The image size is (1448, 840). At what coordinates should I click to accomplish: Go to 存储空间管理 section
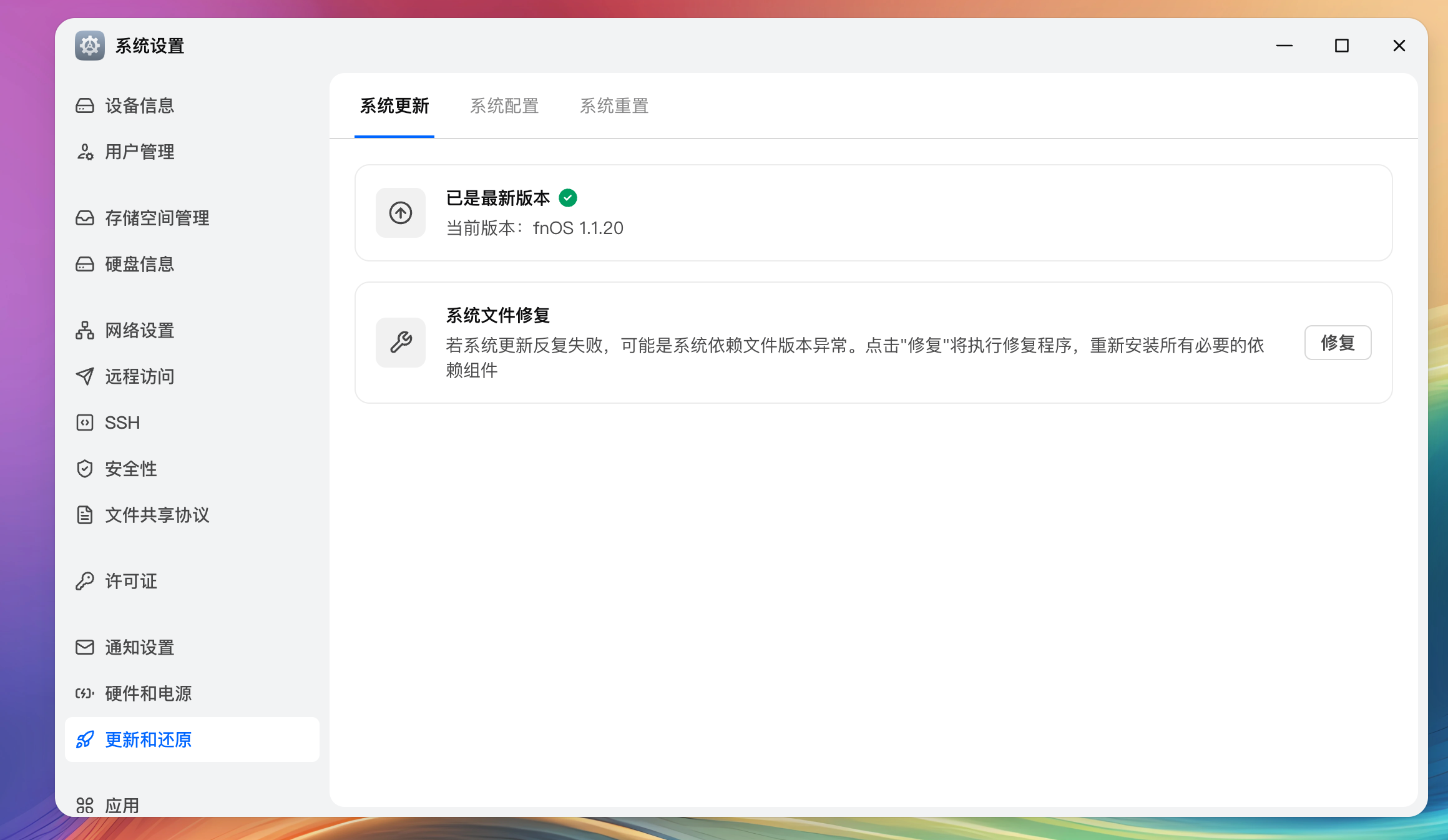[156, 218]
